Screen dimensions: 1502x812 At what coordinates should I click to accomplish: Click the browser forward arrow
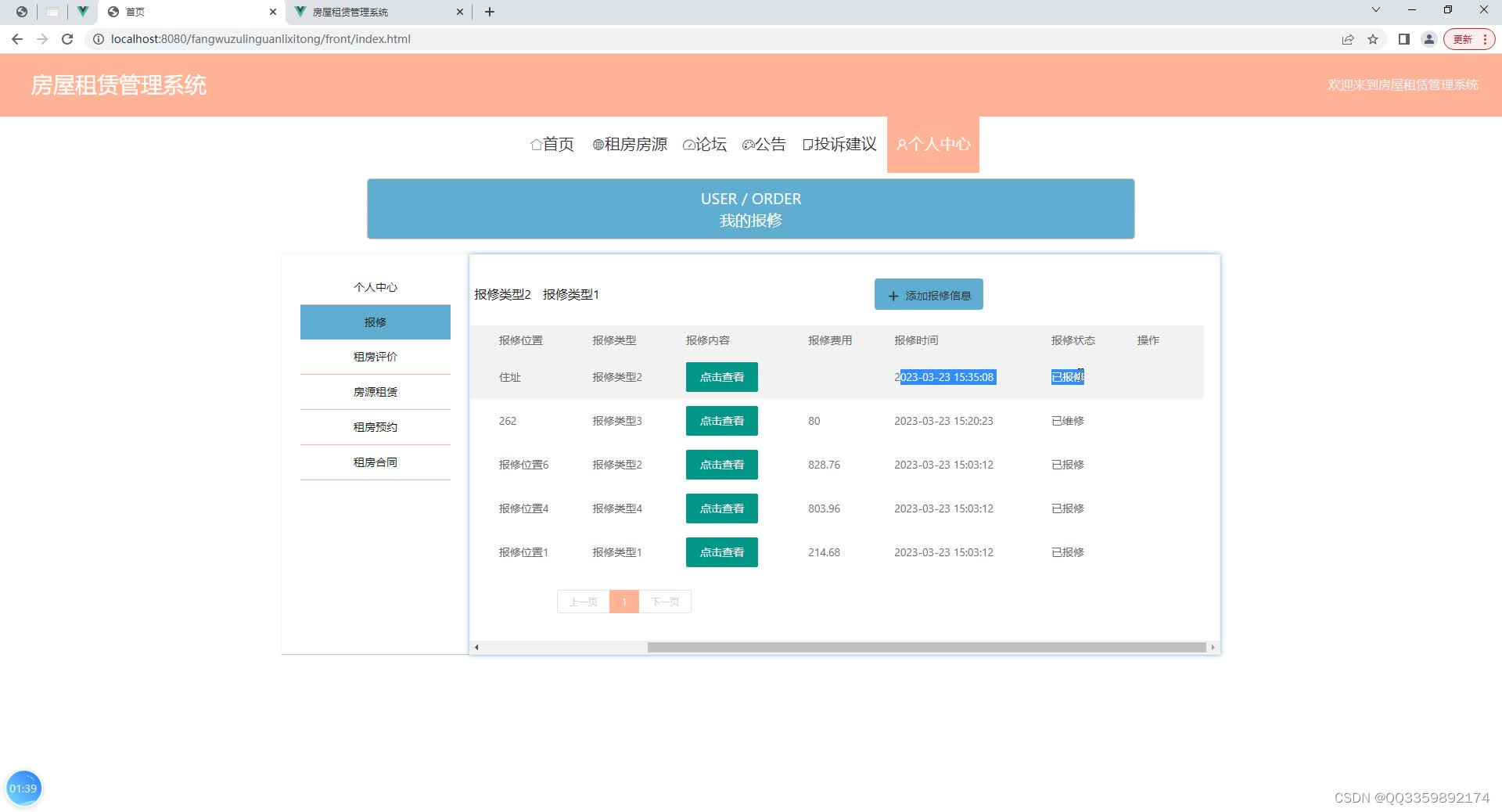click(42, 39)
